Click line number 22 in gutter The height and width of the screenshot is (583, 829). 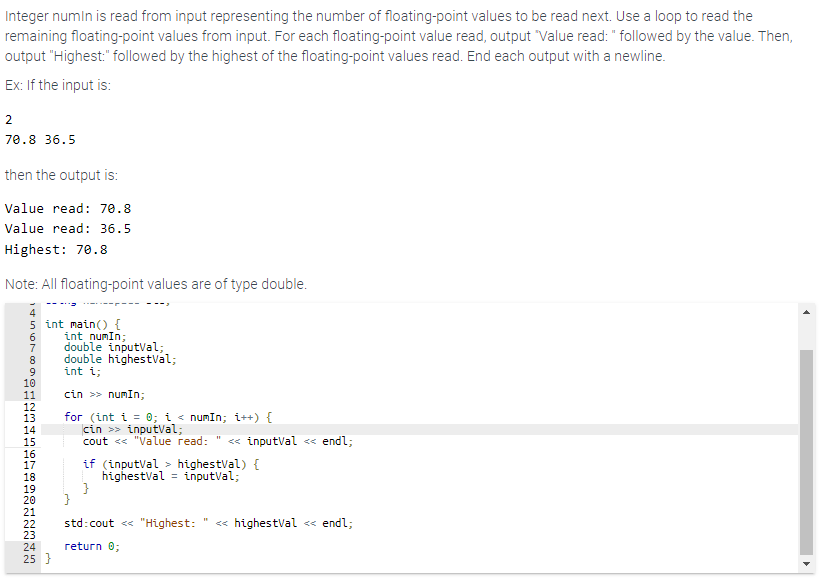click(29, 524)
